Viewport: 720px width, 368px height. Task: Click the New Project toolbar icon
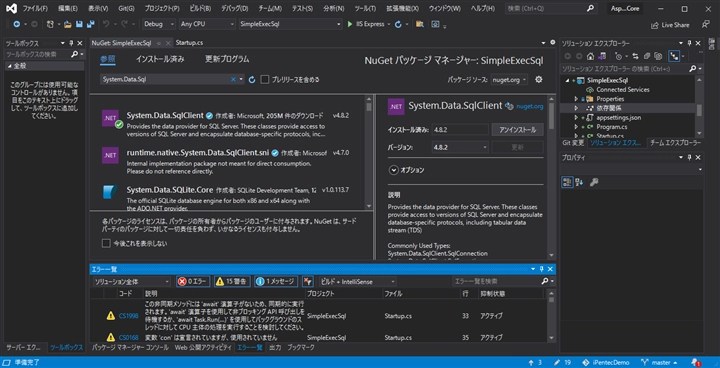[51, 24]
